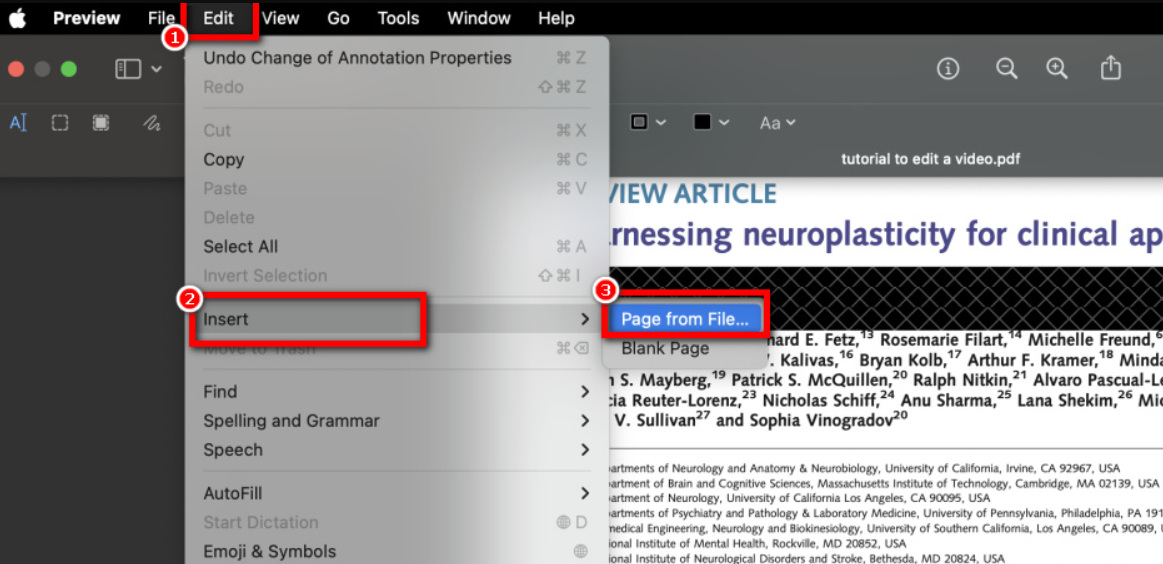Choose Page from File… in submenu
The image size is (1163, 564).
[684, 319]
